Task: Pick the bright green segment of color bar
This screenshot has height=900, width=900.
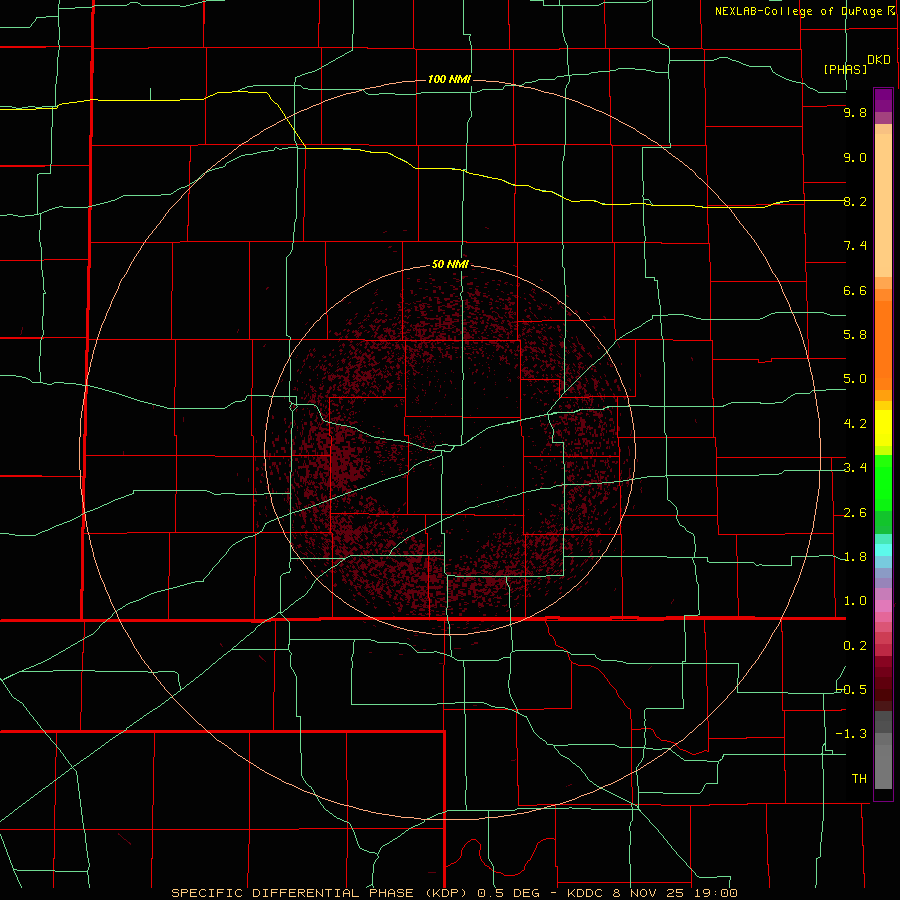Action: click(883, 482)
